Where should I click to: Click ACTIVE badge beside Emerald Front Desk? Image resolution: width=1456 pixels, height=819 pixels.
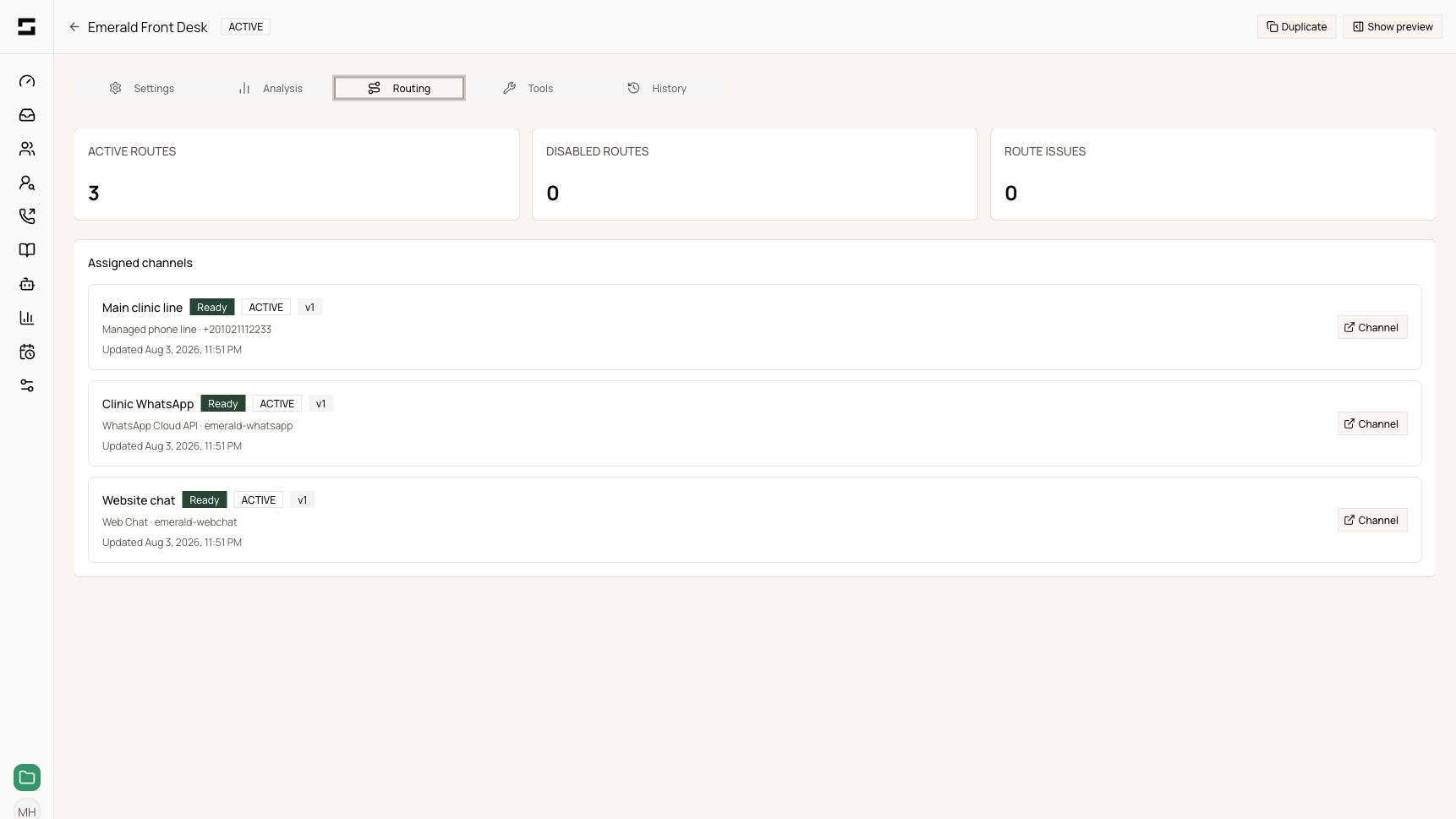246,27
